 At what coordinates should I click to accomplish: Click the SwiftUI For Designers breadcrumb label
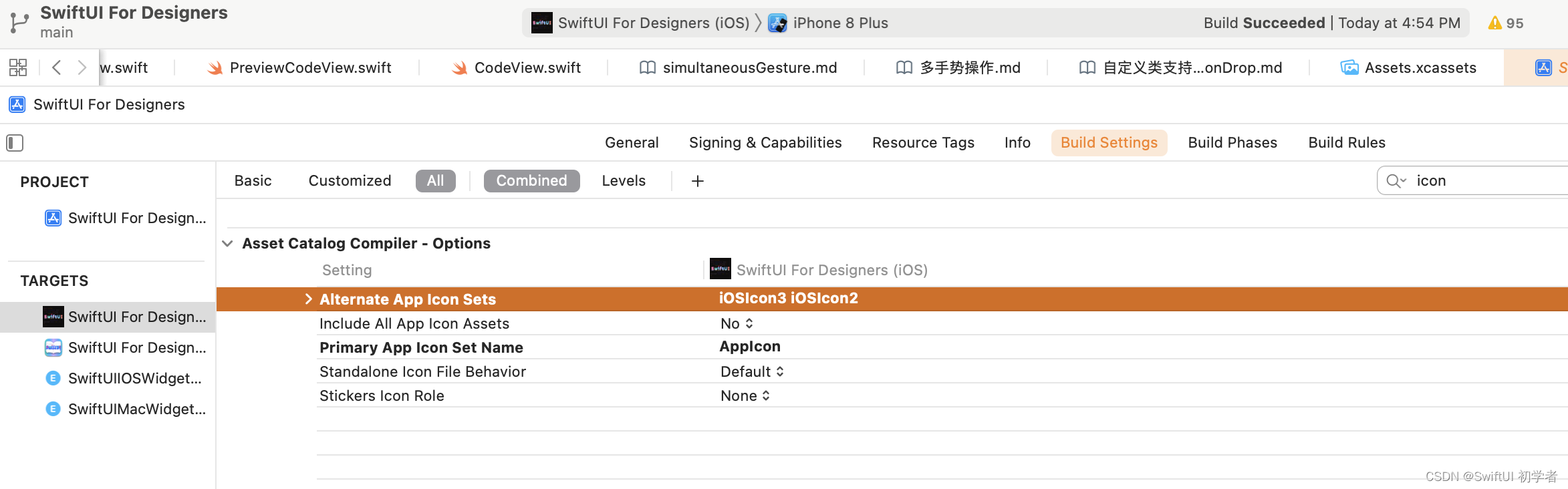(109, 105)
